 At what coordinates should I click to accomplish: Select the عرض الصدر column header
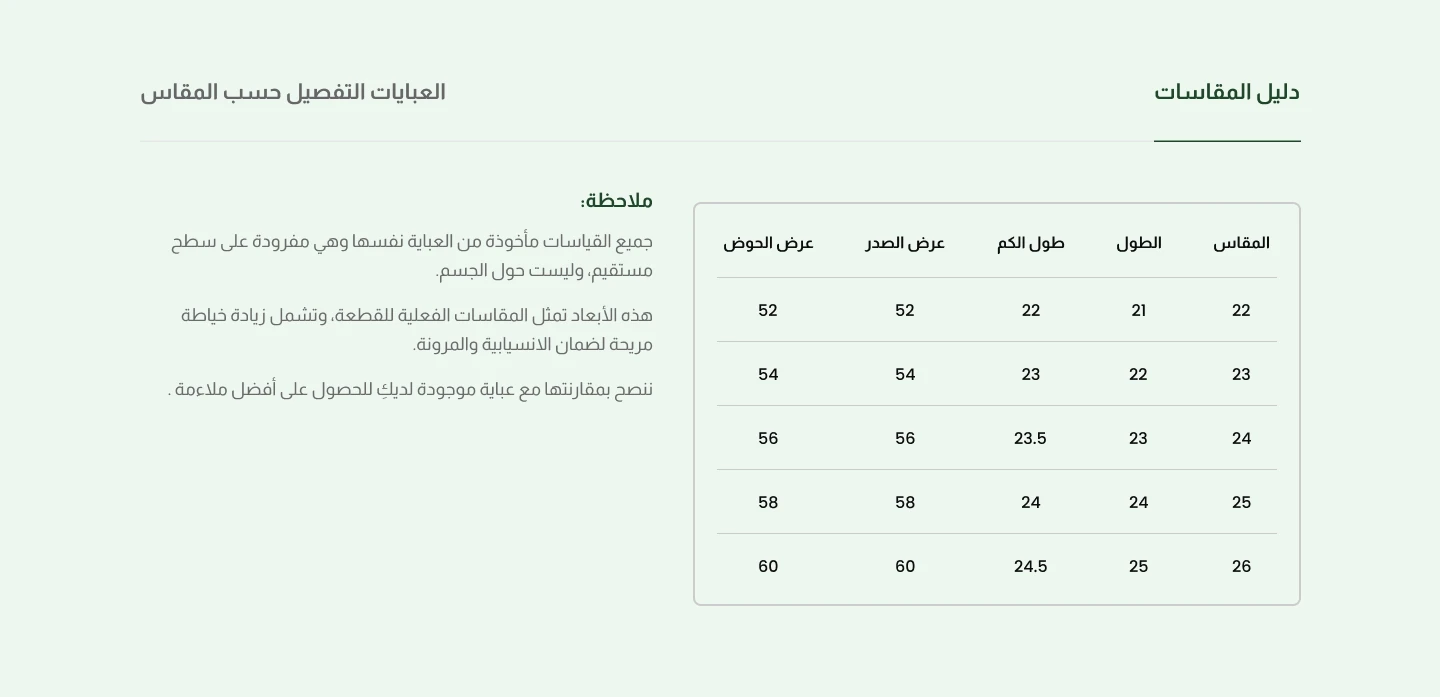tap(905, 243)
